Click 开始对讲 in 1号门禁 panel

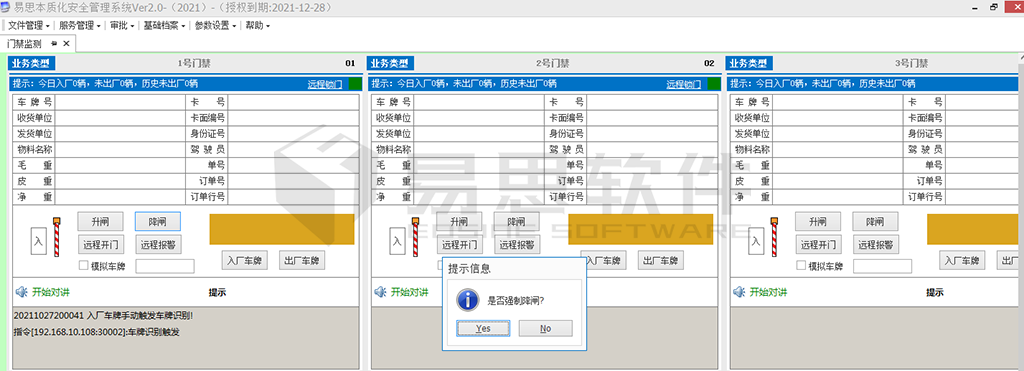(x=51, y=292)
